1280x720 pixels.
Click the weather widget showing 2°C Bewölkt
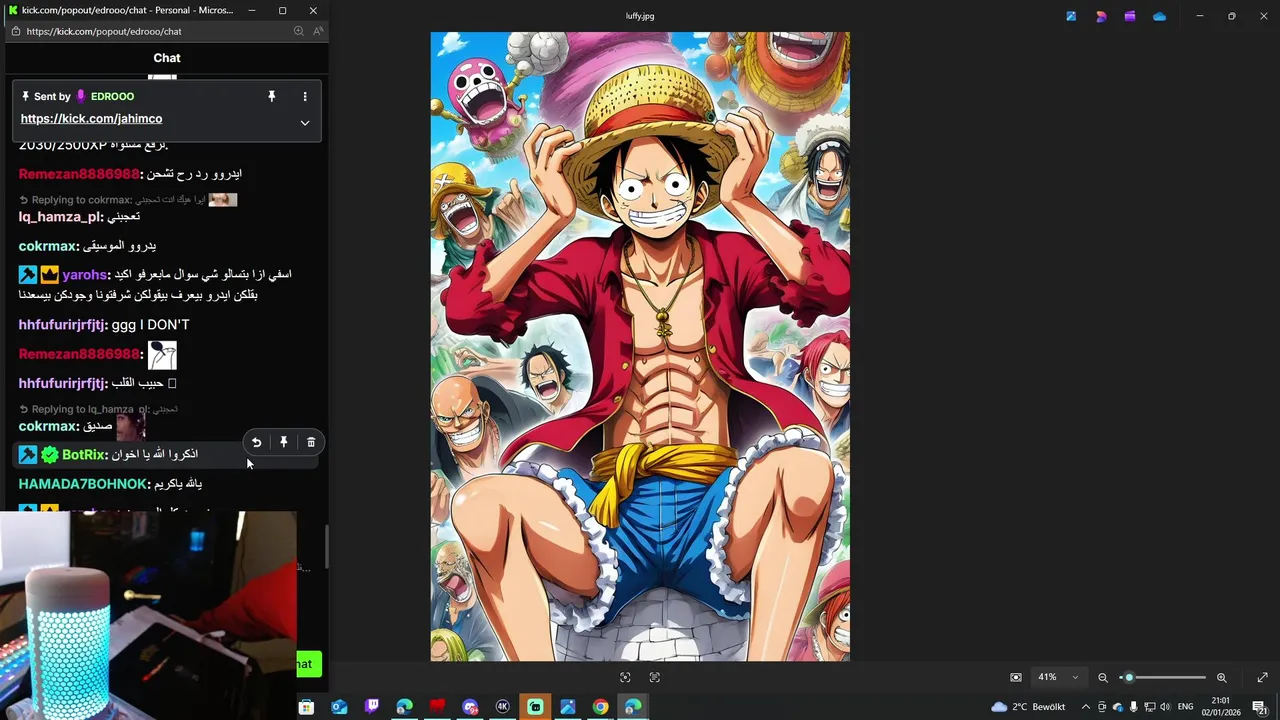click(1028, 707)
